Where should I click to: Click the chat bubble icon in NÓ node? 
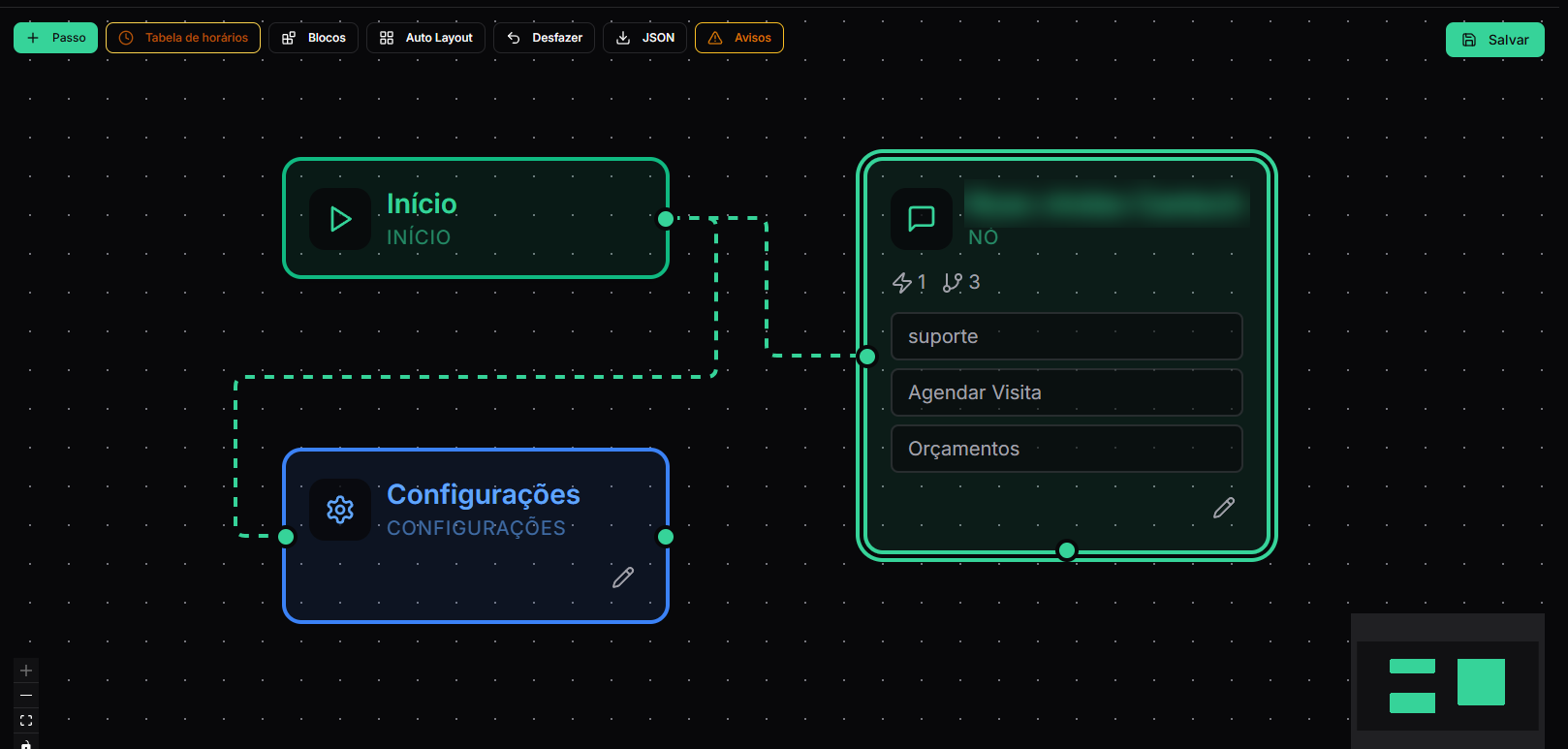(x=922, y=219)
